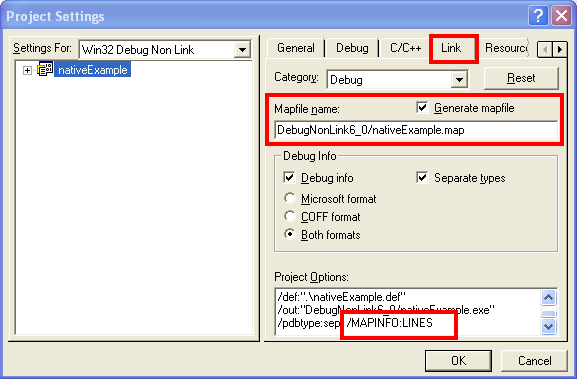Confirm settings with the OK button

pyautogui.click(x=458, y=361)
